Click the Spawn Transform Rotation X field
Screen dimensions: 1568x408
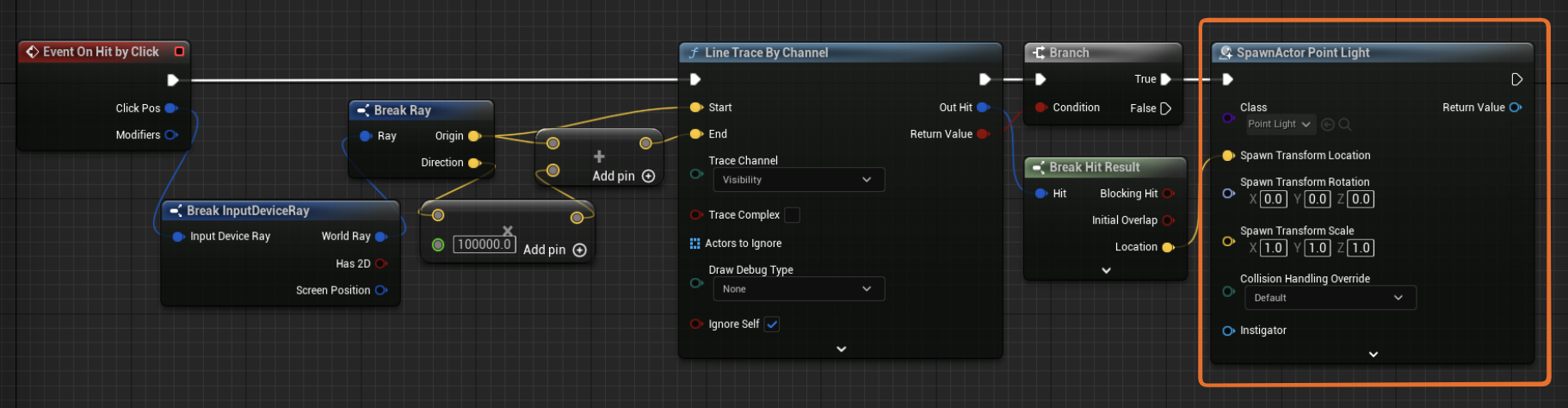click(x=1273, y=200)
